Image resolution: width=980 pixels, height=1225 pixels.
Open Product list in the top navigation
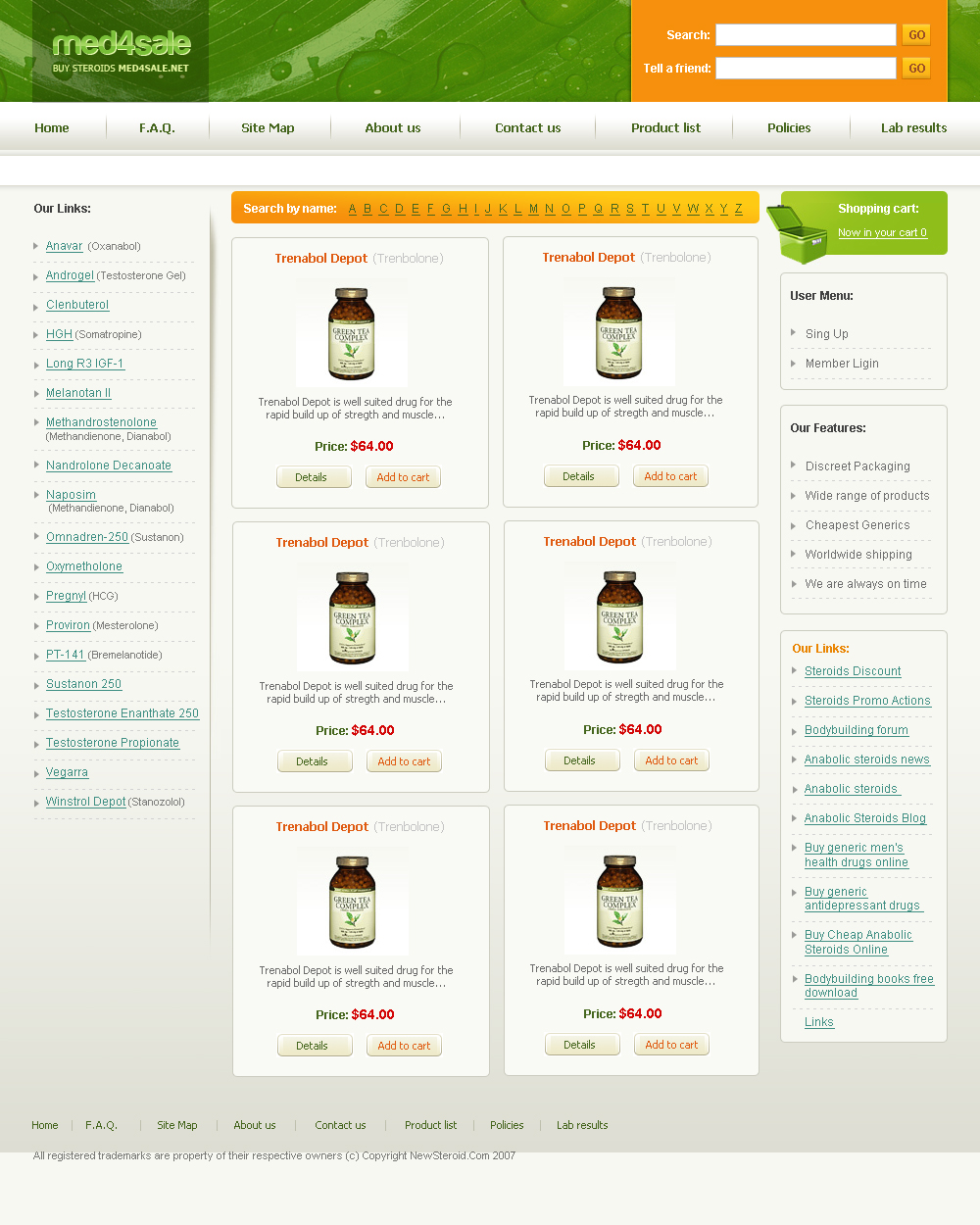tap(666, 128)
